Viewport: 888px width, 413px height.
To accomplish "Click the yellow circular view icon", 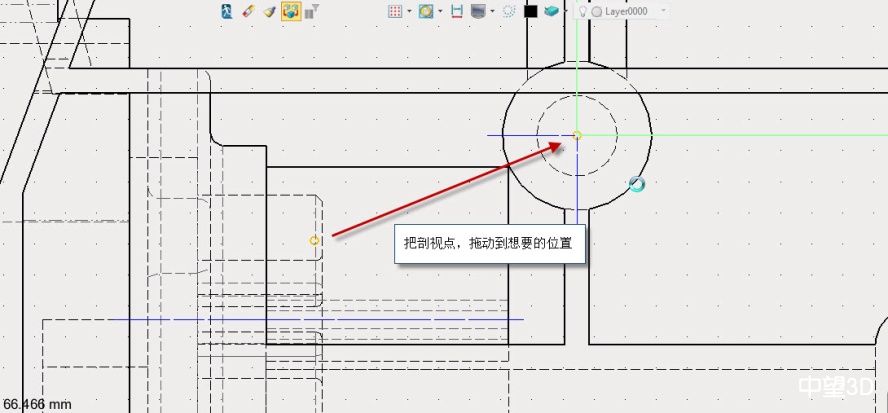I will click(x=425, y=11).
